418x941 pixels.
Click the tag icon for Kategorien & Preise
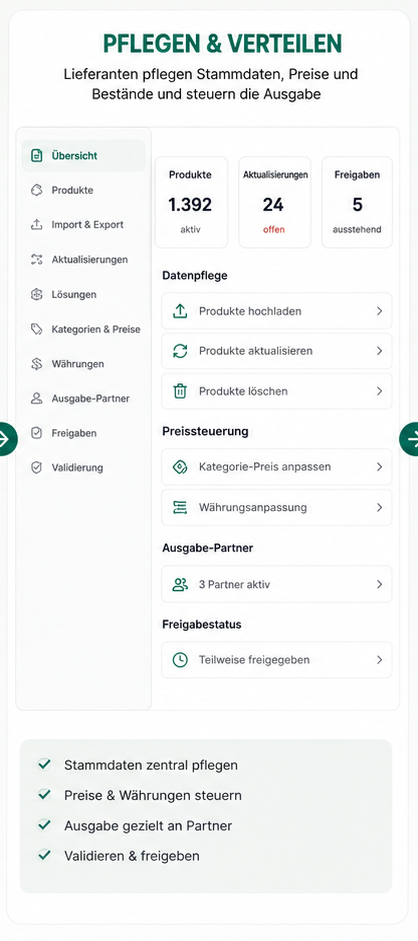click(x=37, y=329)
